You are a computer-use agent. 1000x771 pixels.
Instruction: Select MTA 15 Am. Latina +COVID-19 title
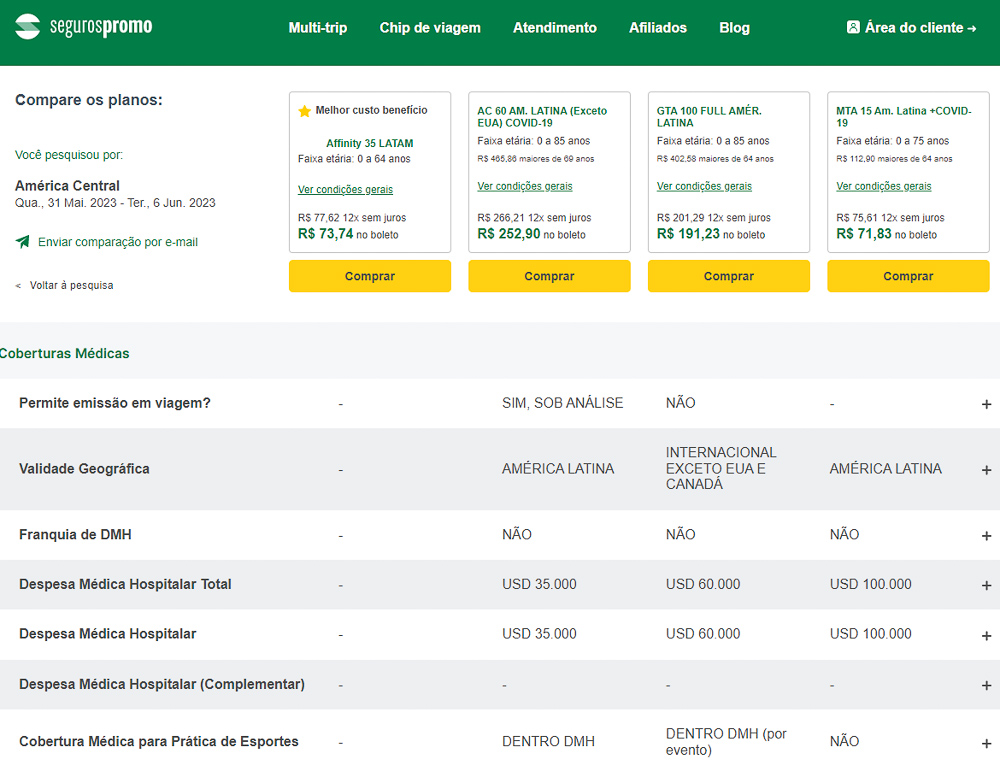click(x=904, y=117)
